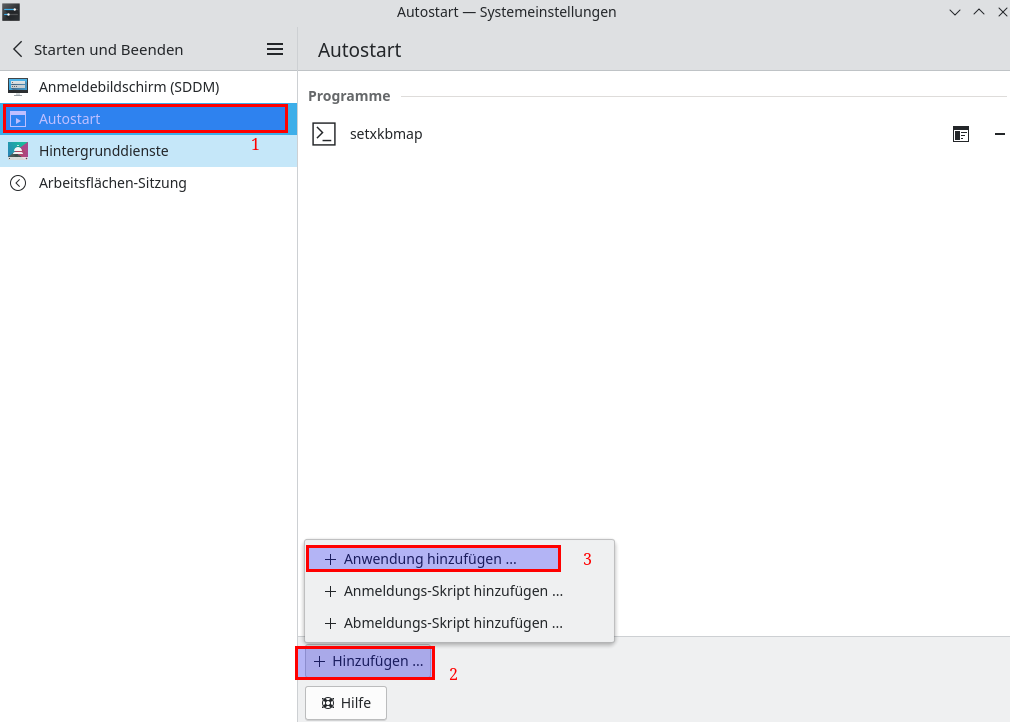Choose Abmeldungs-Skript hinzufügen menu entry
Screen dimensions: 1010x722
click(452, 623)
